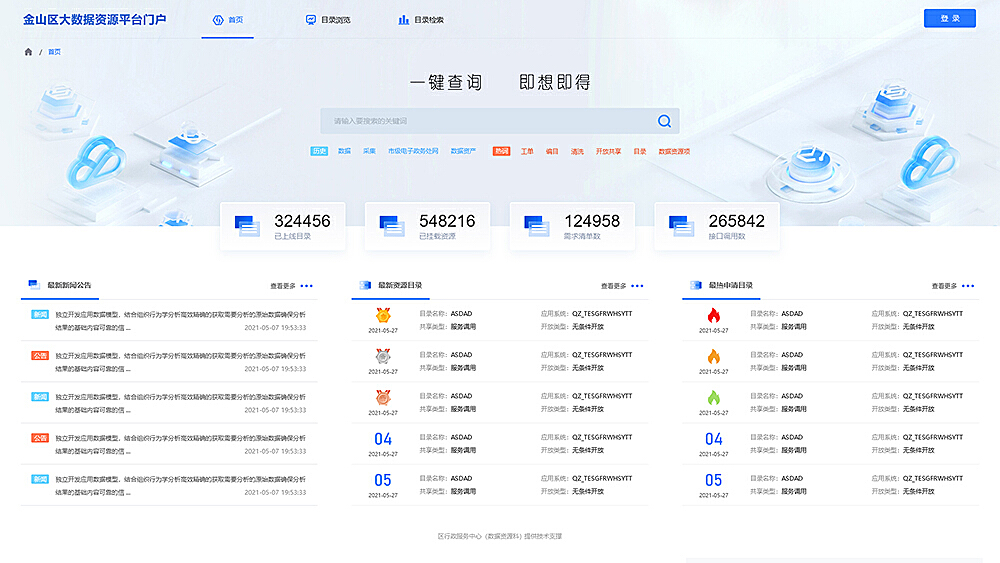1000x563 pixels.
Task: Expand 查看更多 in the 最新资源目录 panel
Action: pyautogui.click(x=622, y=286)
